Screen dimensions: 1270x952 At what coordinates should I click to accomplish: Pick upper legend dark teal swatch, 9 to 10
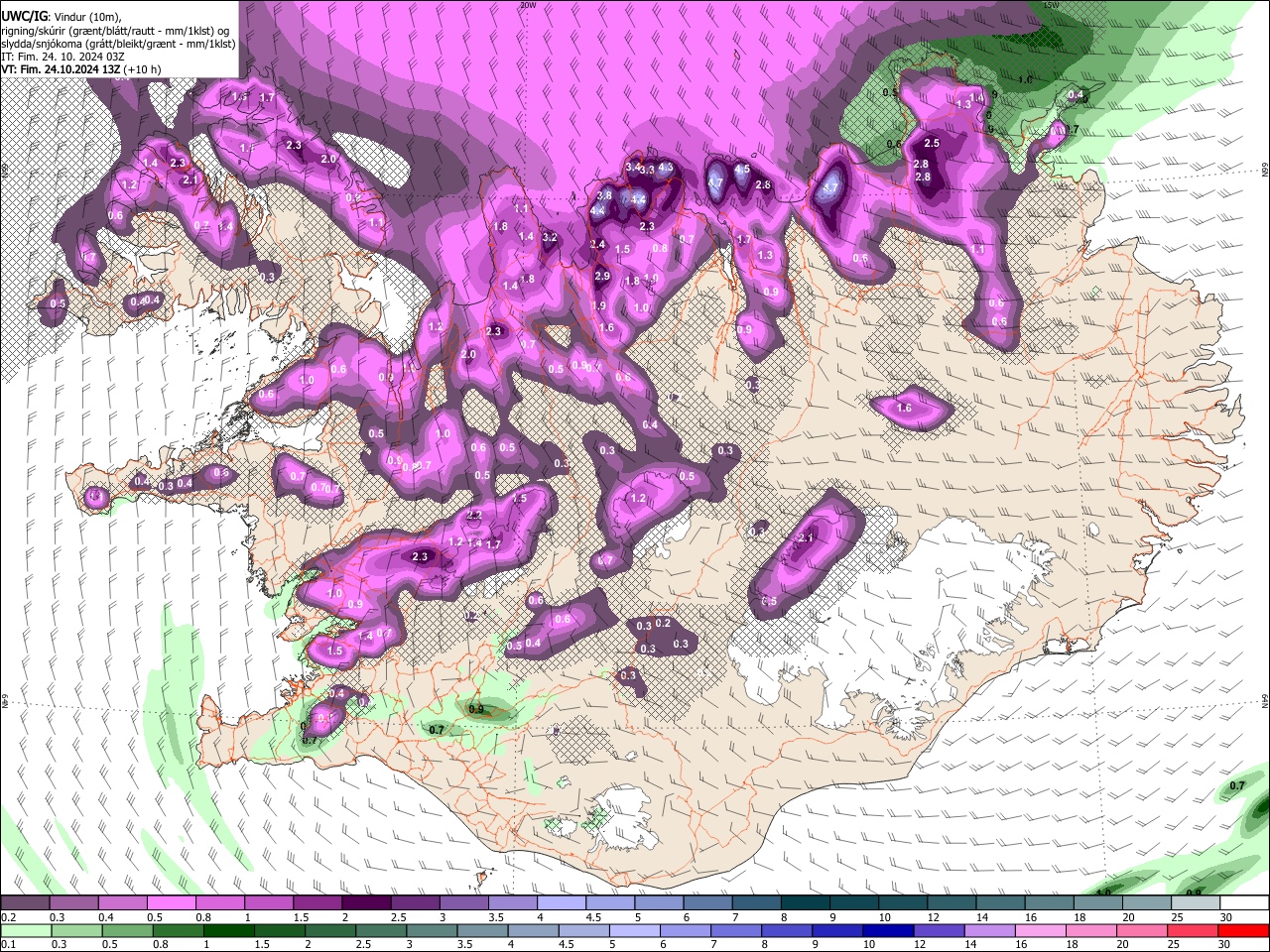854,902
